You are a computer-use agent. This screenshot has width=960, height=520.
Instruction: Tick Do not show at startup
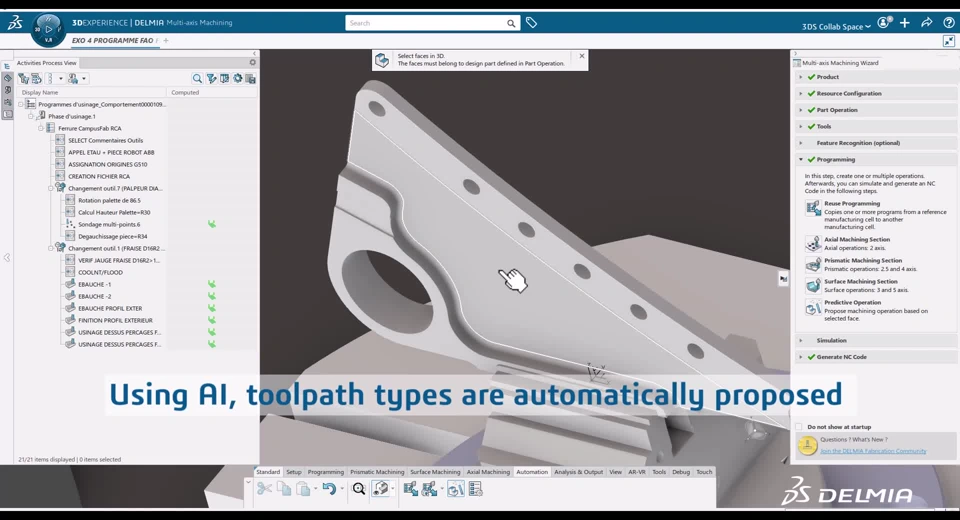798,427
